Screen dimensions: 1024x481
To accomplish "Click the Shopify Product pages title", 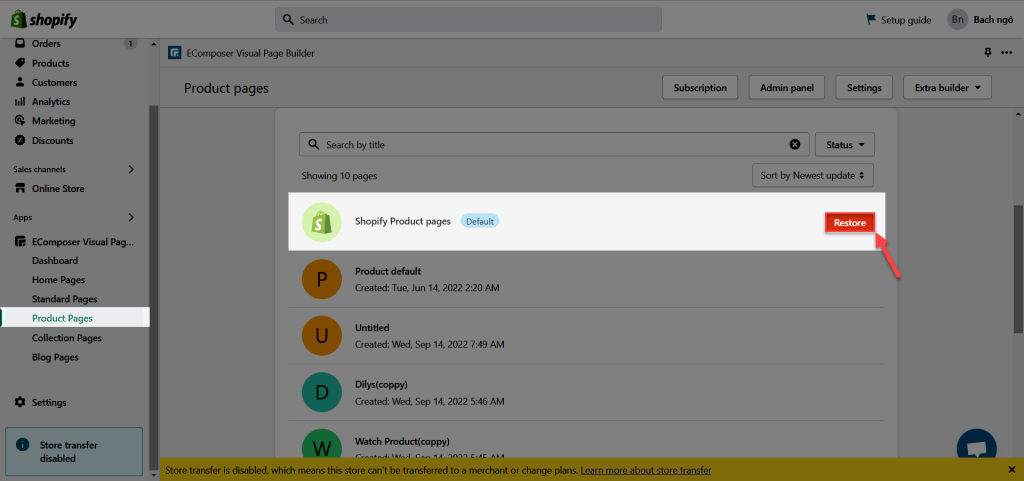I will click(x=403, y=221).
